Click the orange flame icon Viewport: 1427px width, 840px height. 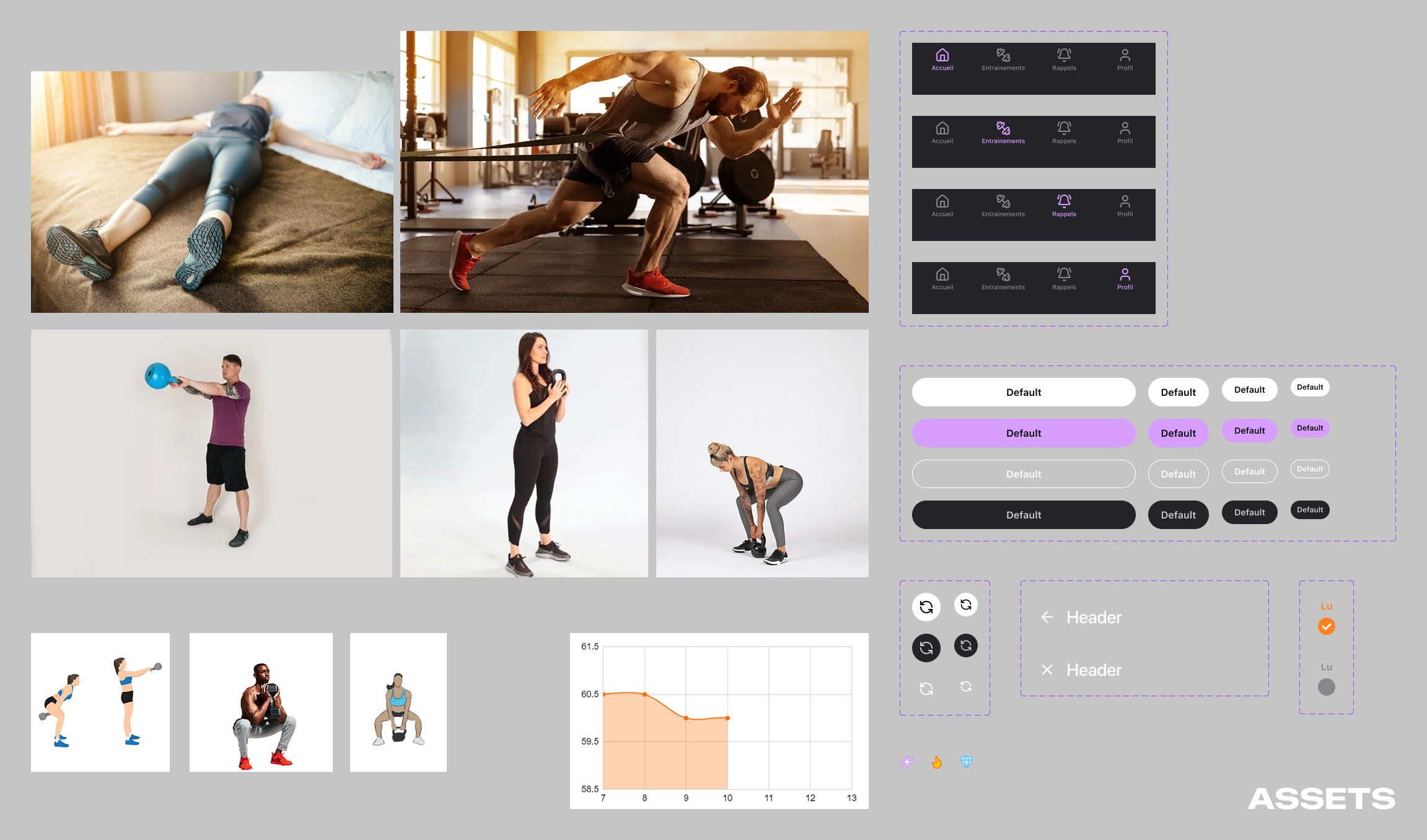point(936,762)
